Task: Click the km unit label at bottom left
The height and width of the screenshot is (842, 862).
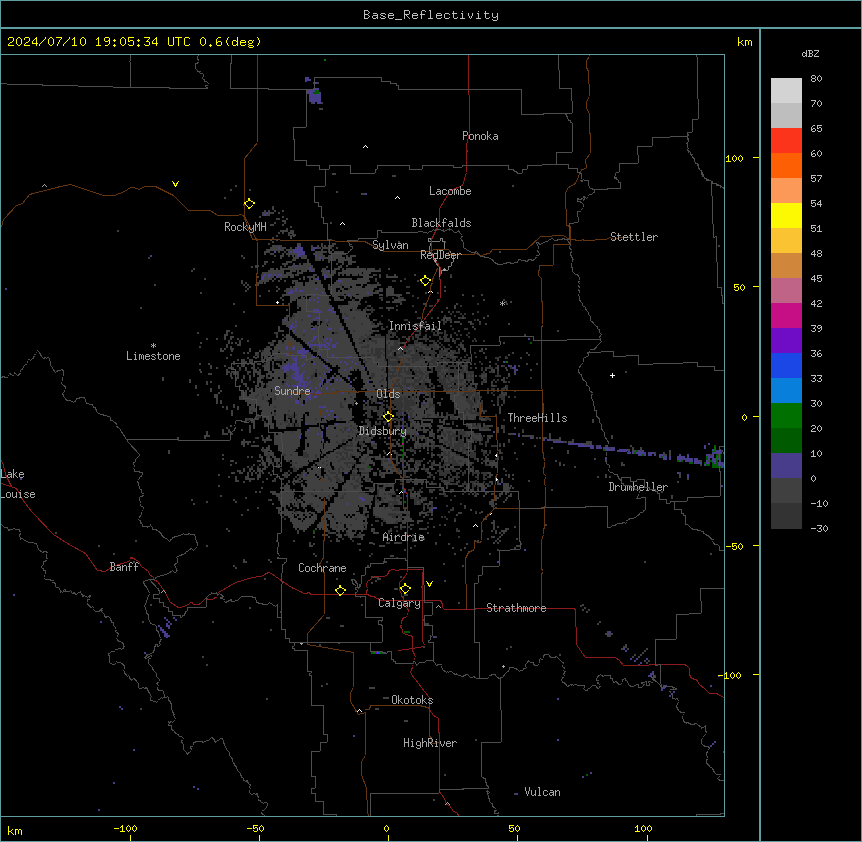Action: 15,830
